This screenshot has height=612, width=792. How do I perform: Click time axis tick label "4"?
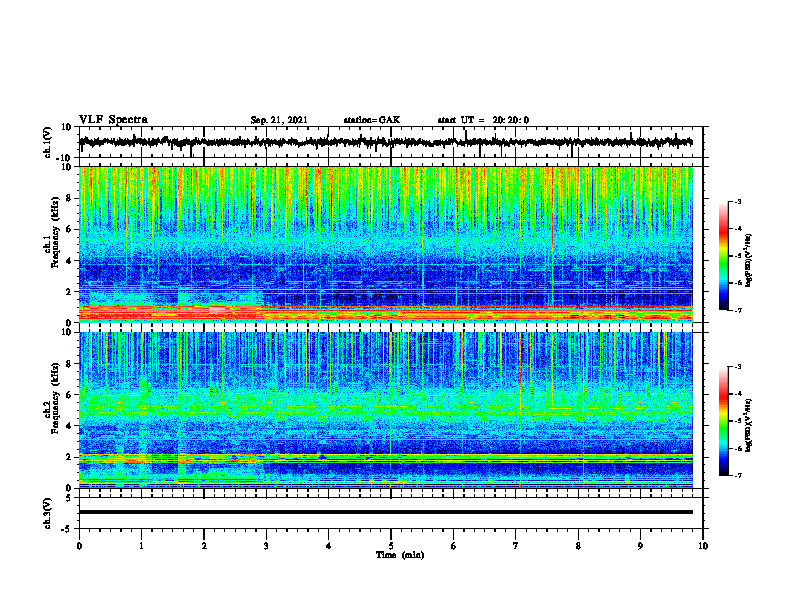point(329,546)
